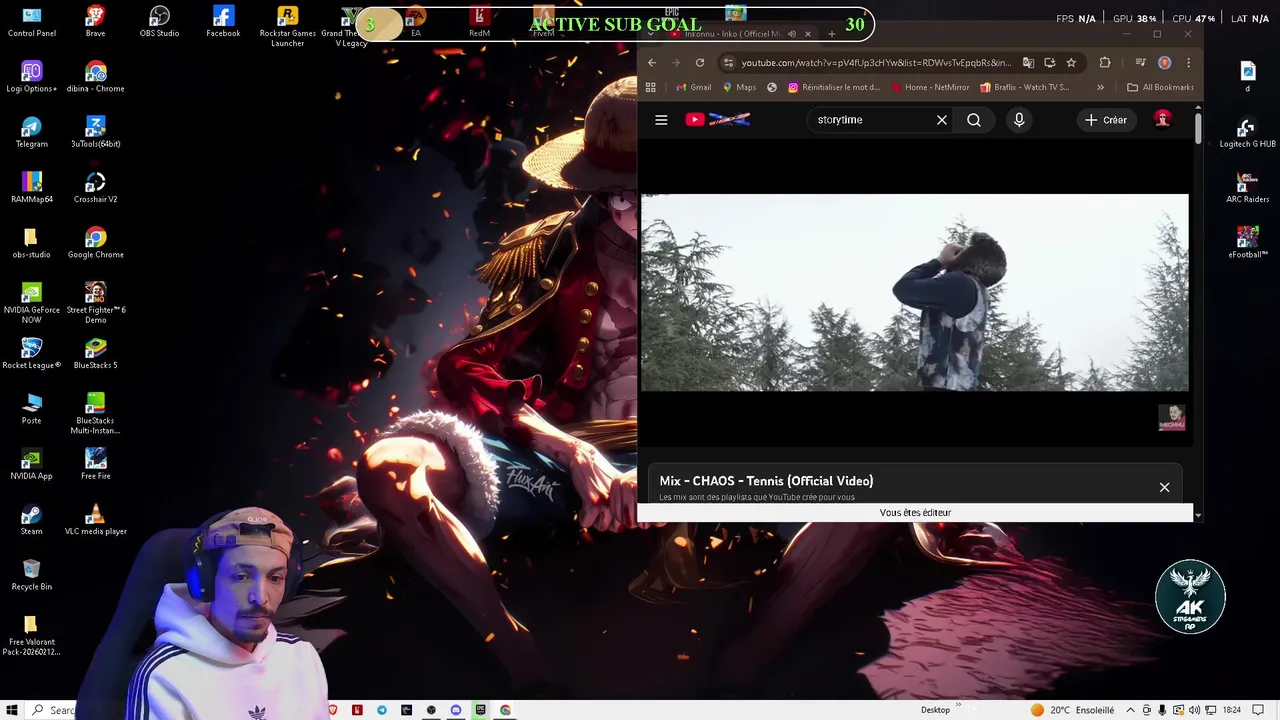Open Chrome three-dot menu
The image size is (1280, 720).
(1188, 62)
